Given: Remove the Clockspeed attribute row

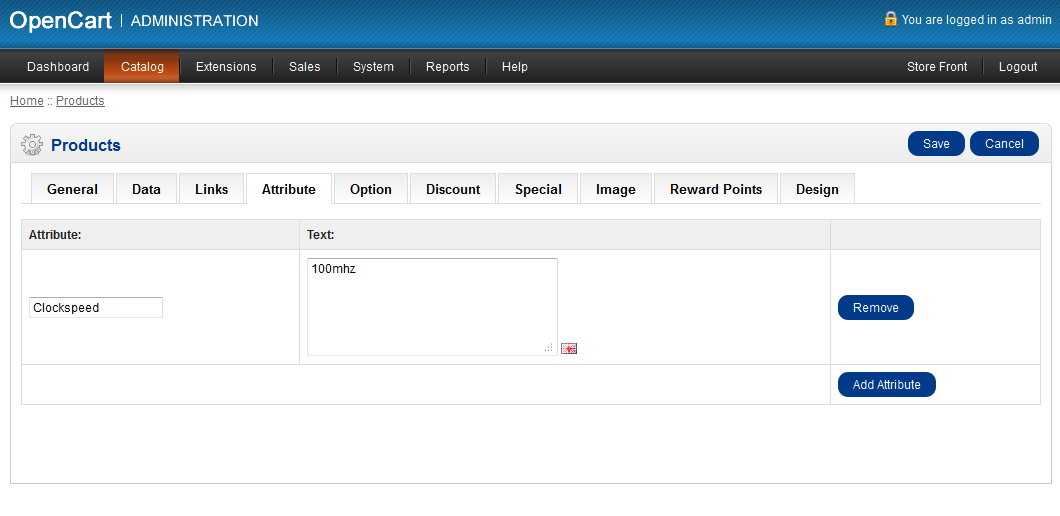Looking at the screenshot, I should coord(875,308).
